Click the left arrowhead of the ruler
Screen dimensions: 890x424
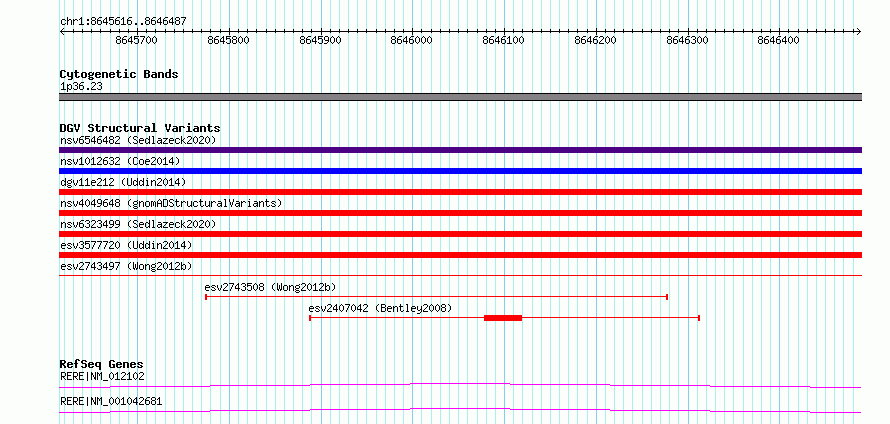click(x=62, y=31)
